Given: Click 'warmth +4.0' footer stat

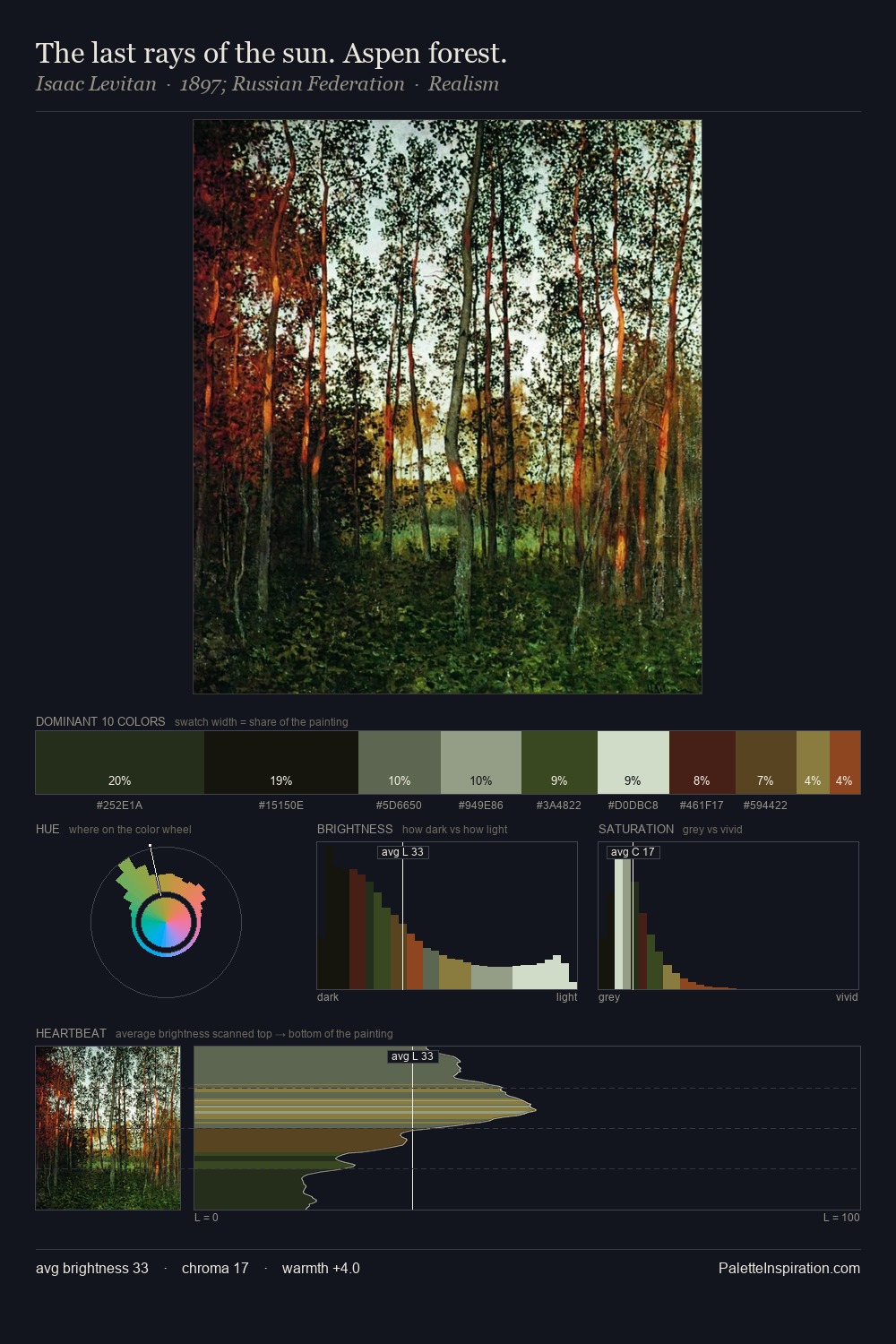Looking at the screenshot, I should [x=321, y=1268].
